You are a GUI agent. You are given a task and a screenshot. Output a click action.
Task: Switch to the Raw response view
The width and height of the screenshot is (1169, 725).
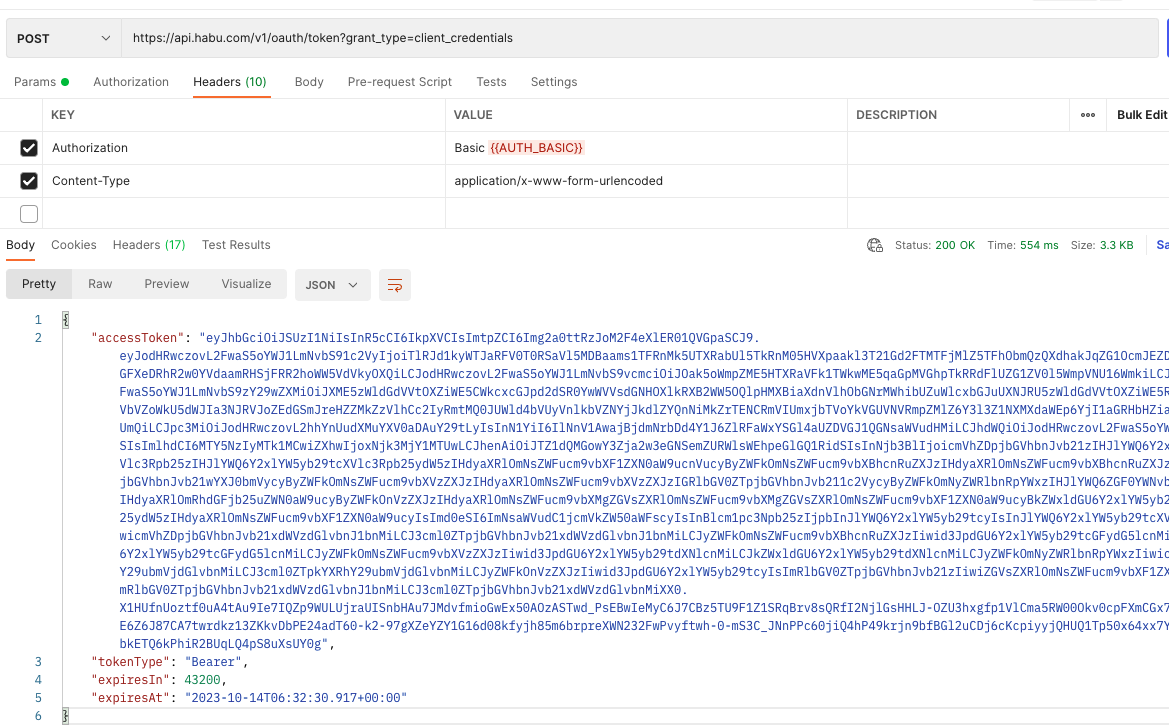99,284
